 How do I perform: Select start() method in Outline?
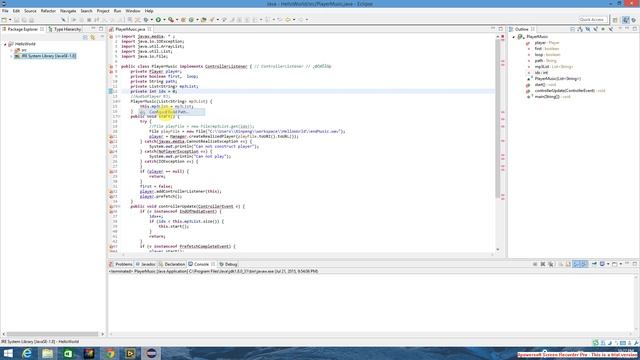click(545, 84)
